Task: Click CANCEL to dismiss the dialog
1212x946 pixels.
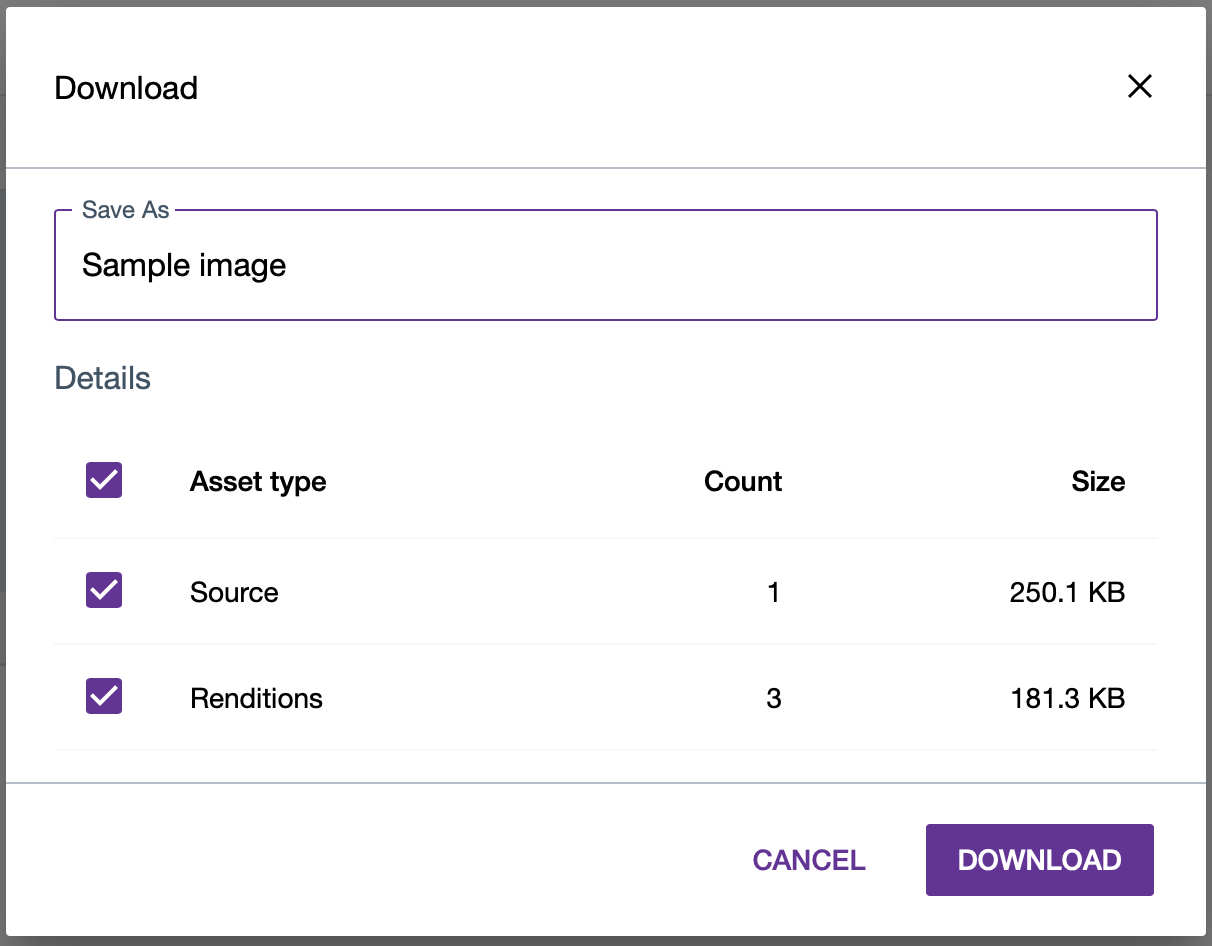Action: tap(808, 860)
